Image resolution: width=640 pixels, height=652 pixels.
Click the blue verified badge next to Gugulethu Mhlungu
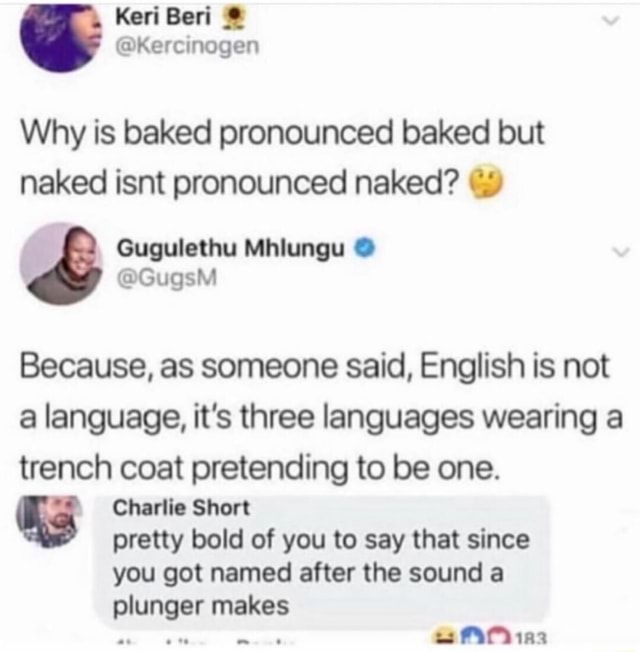click(x=365, y=249)
